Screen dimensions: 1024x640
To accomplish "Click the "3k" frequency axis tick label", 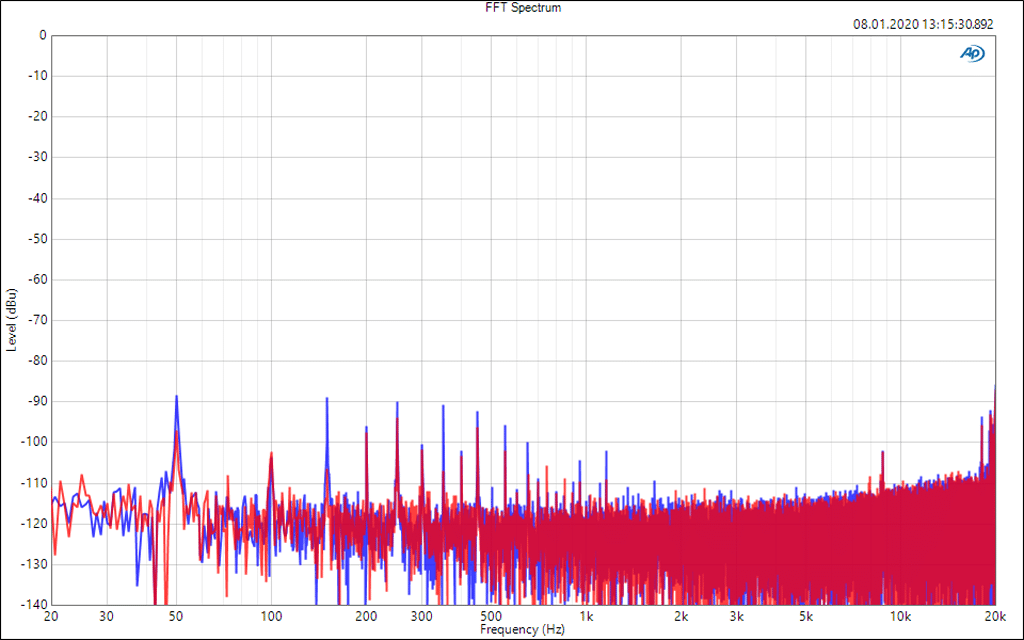I will tap(737, 616).
